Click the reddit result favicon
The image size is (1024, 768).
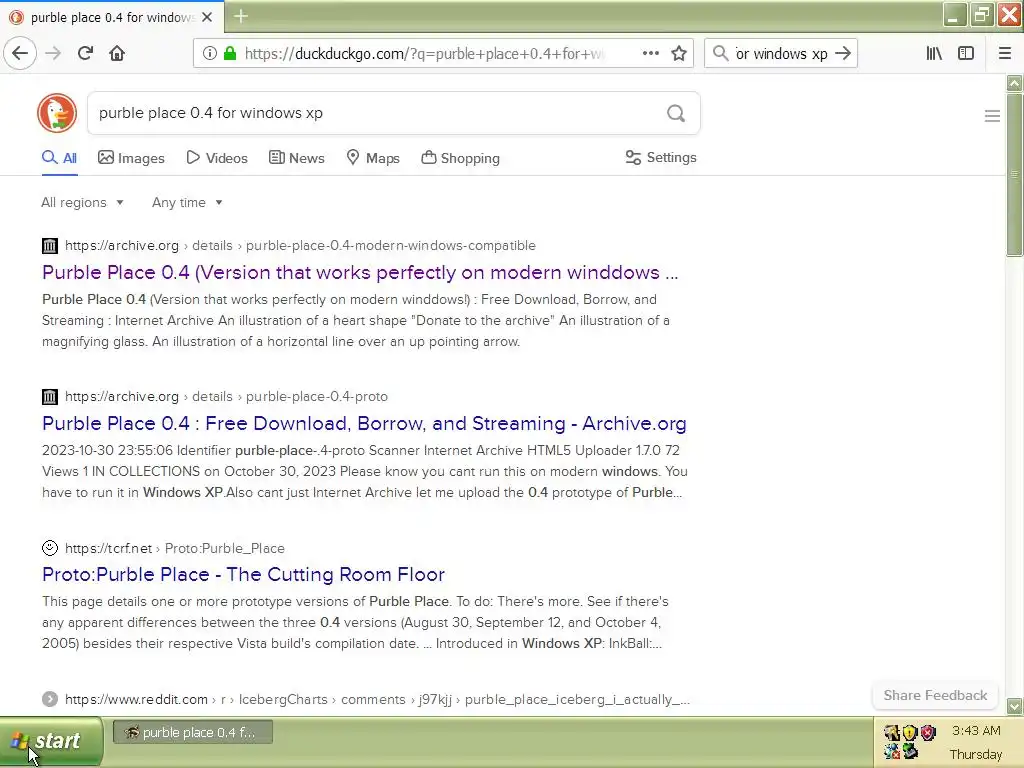coord(50,699)
